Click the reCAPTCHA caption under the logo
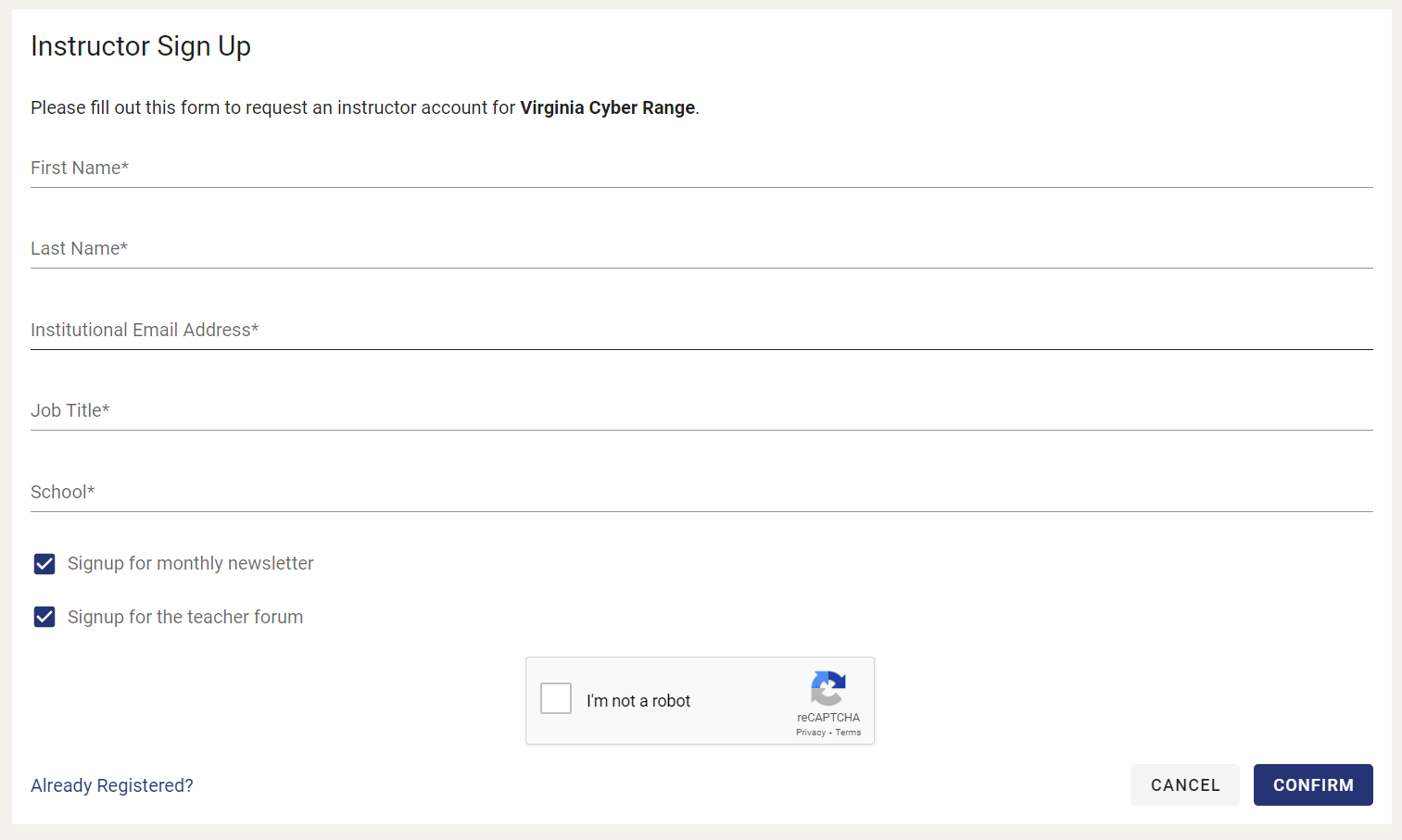 pyautogui.click(x=828, y=718)
